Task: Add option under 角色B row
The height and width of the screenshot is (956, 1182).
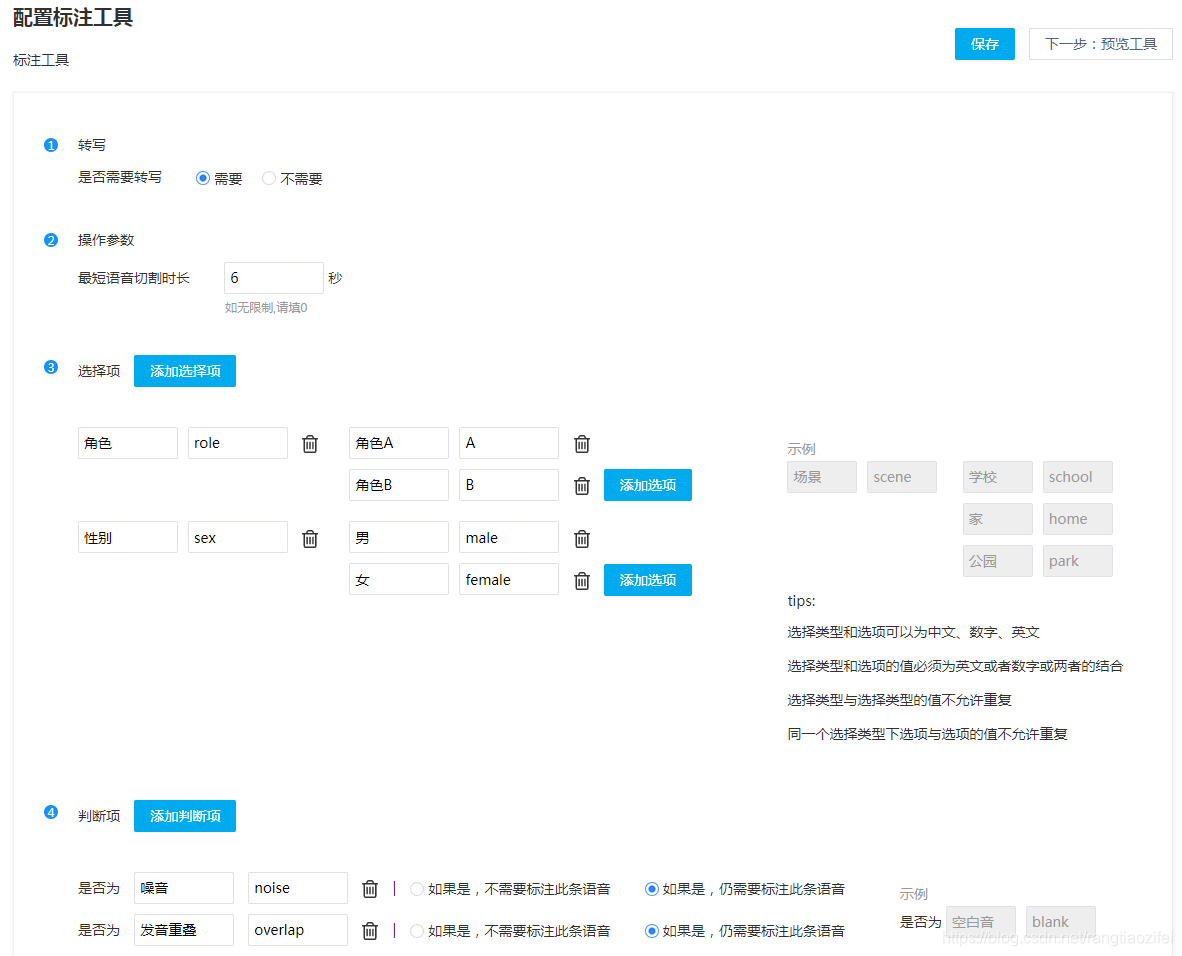Action: (x=648, y=485)
